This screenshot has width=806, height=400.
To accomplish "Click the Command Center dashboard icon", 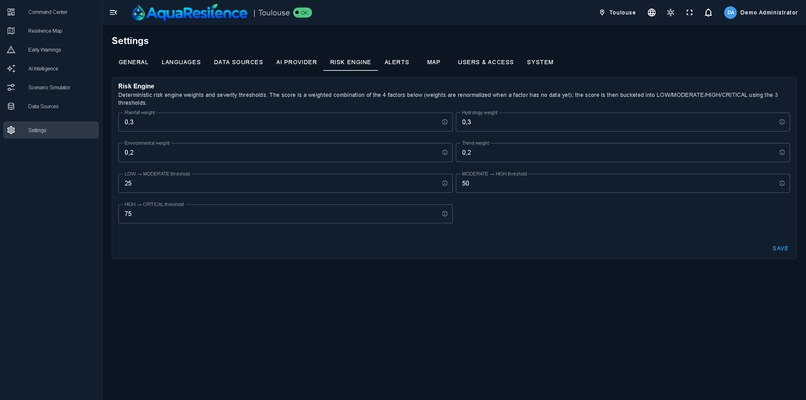I will [x=11, y=12].
